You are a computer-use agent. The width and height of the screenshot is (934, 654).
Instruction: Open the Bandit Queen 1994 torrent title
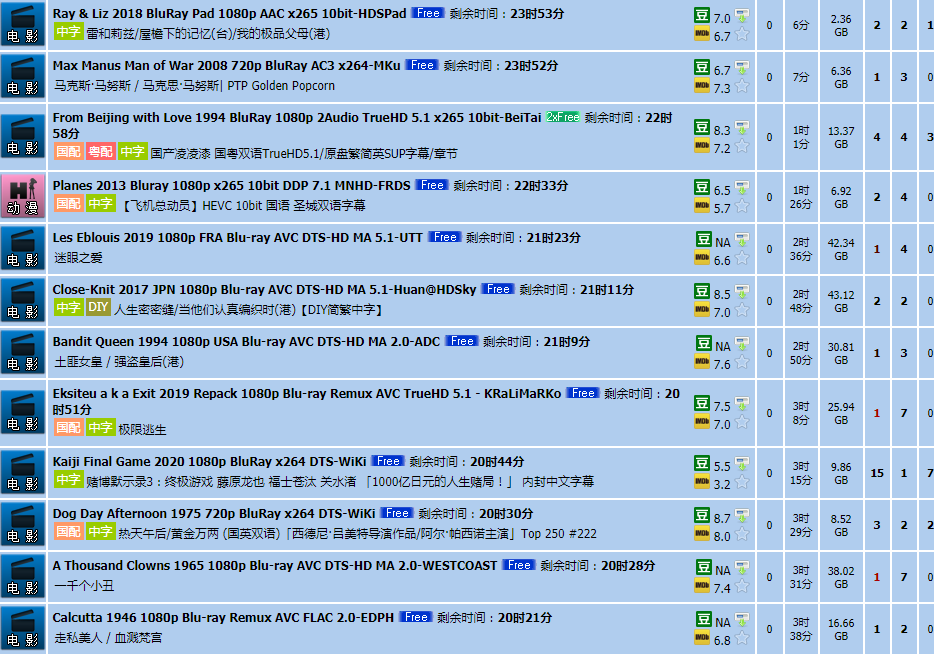[246, 342]
